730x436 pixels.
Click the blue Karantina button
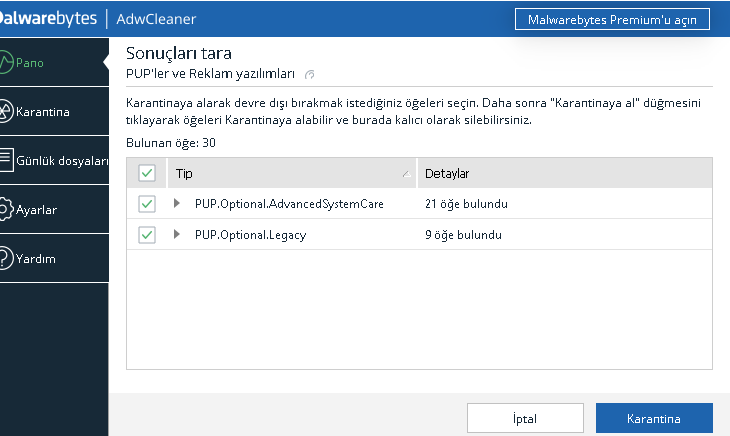click(653, 418)
